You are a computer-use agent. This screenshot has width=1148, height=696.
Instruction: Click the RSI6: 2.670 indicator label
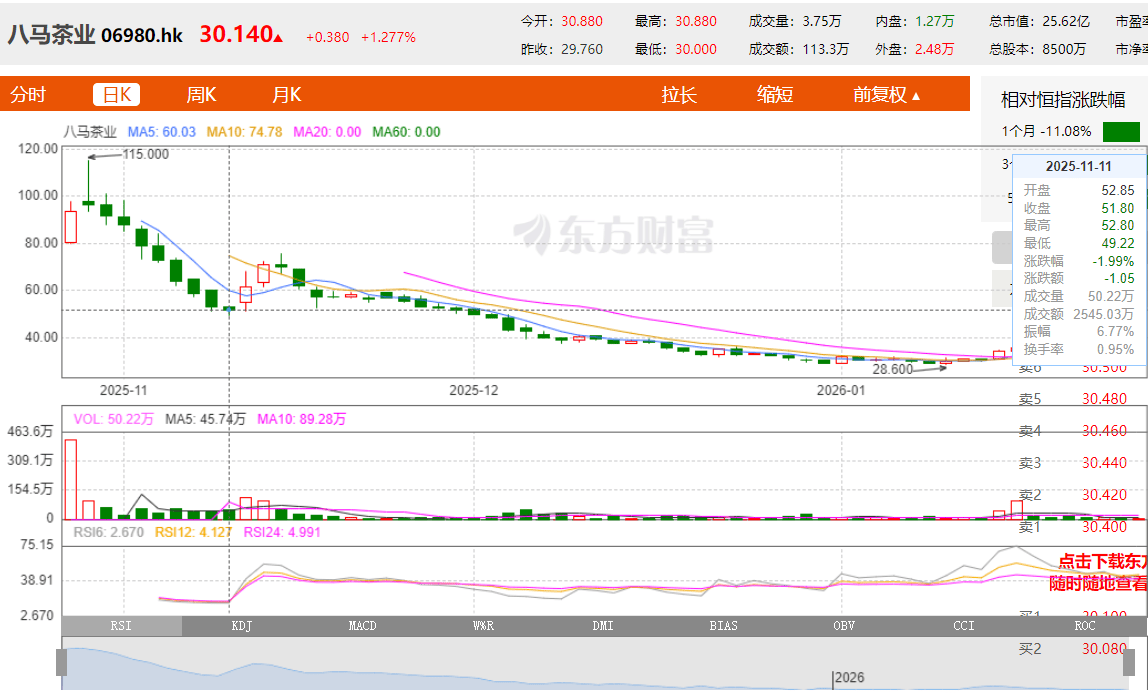(x=108, y=532)
